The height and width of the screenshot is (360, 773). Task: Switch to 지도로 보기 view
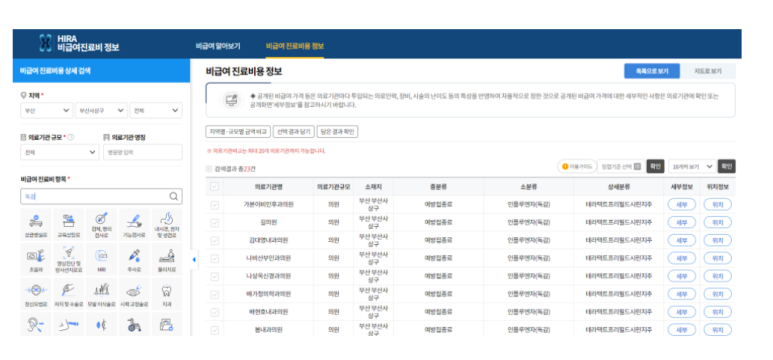[707, 71]
